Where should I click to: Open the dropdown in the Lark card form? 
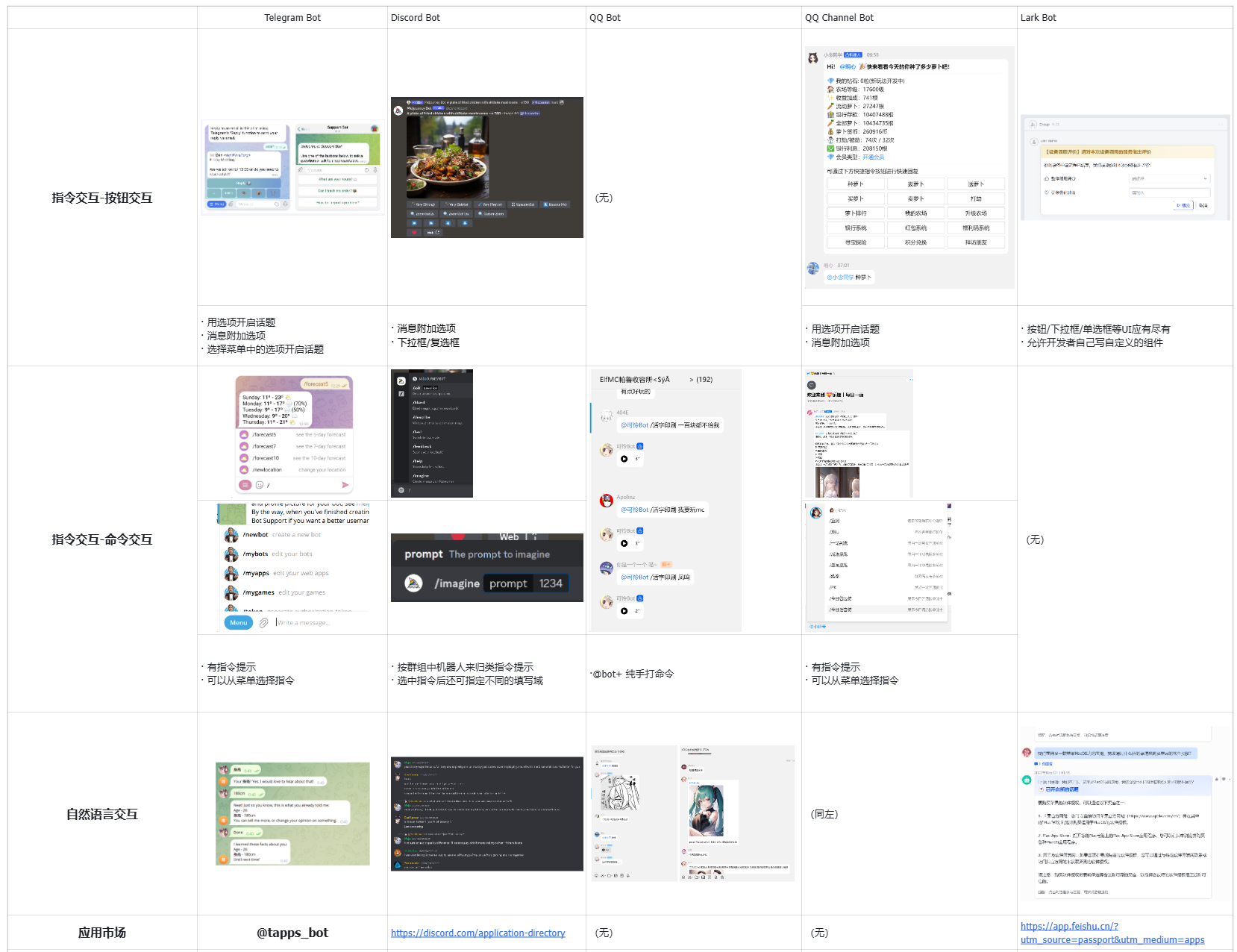(1169, 179)
